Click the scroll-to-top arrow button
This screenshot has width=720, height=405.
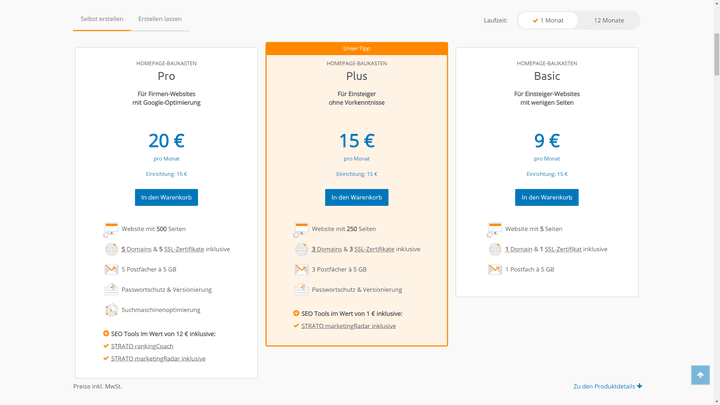700,375
